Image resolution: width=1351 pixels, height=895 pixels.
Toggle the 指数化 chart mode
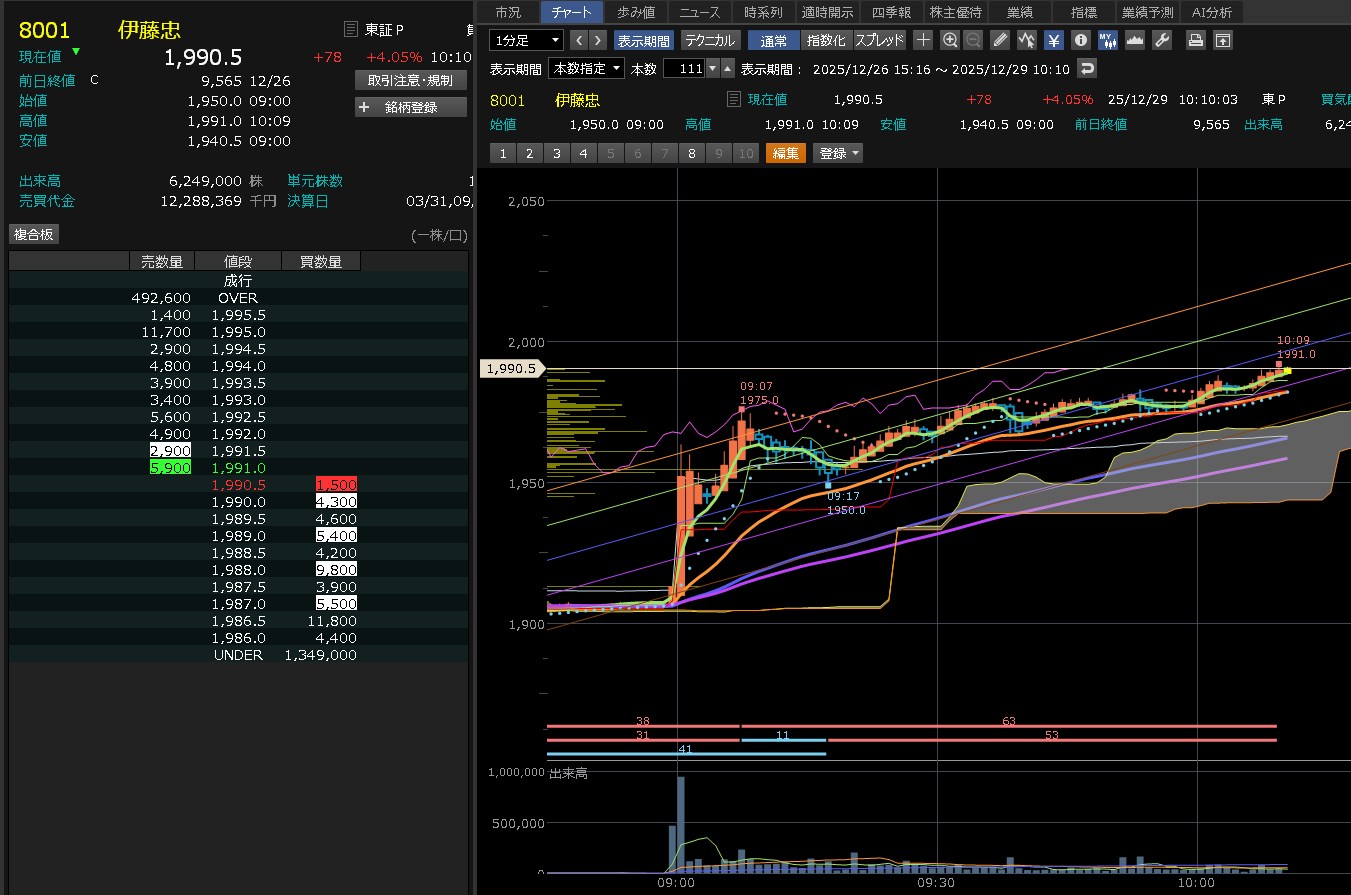826,40
